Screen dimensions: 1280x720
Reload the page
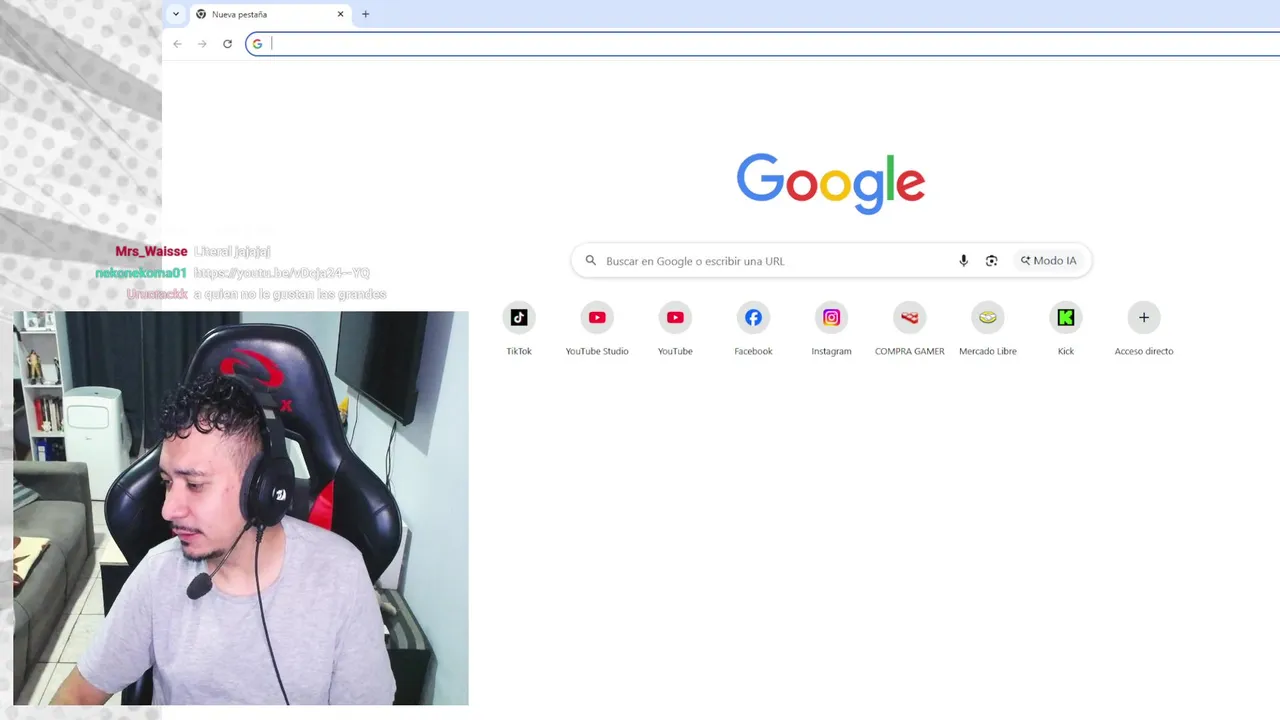tap(227, 44)
